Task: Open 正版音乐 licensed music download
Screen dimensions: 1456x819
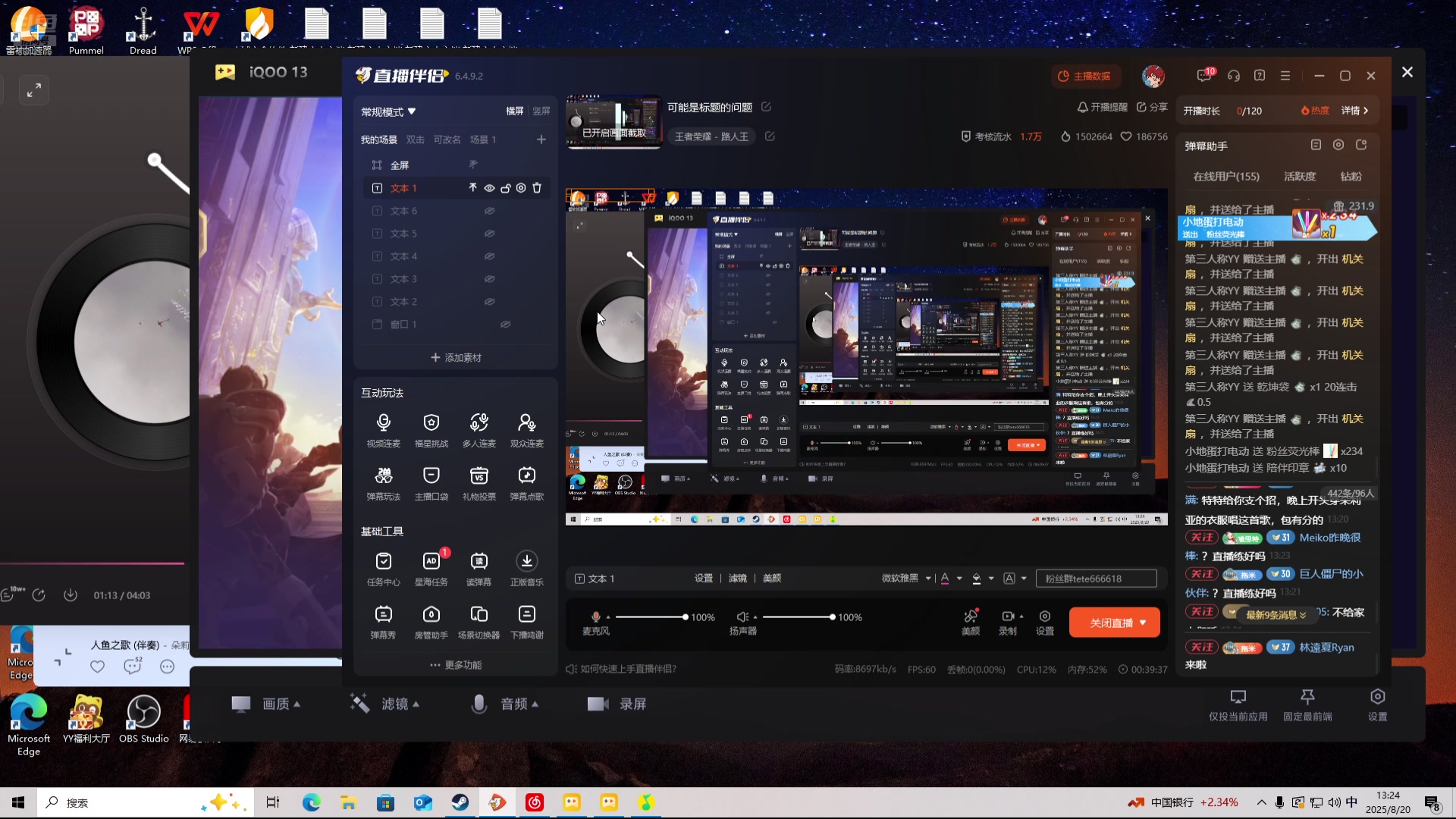Action: coord(527,568)
